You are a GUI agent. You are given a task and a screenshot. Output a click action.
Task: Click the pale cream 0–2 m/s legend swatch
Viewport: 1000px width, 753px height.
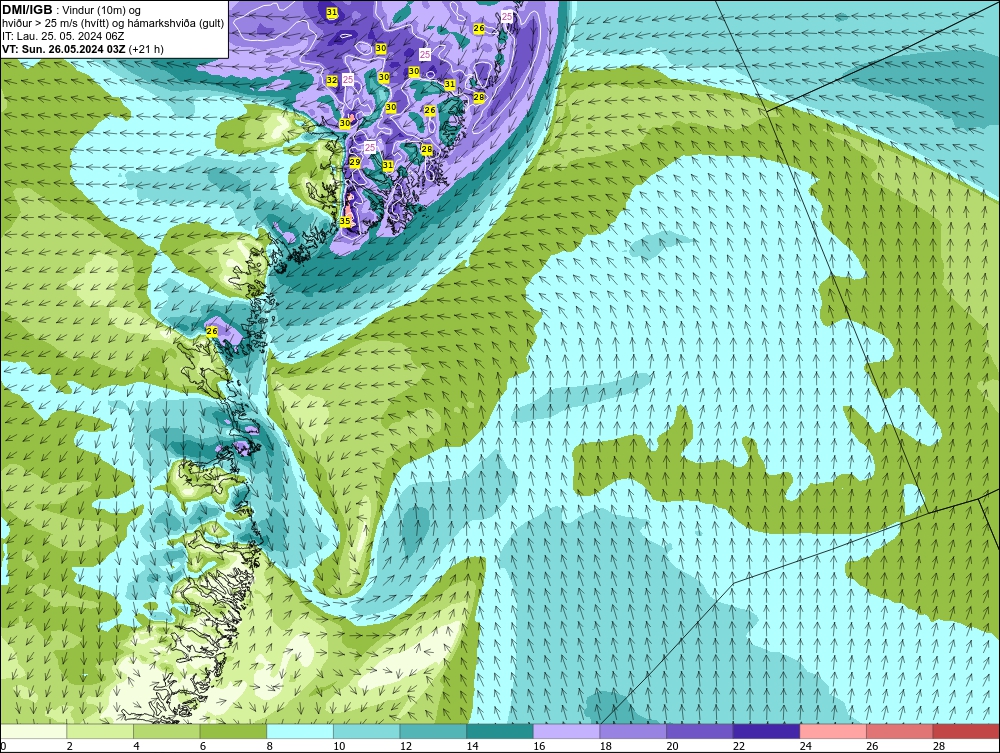(x=33, y=731)
